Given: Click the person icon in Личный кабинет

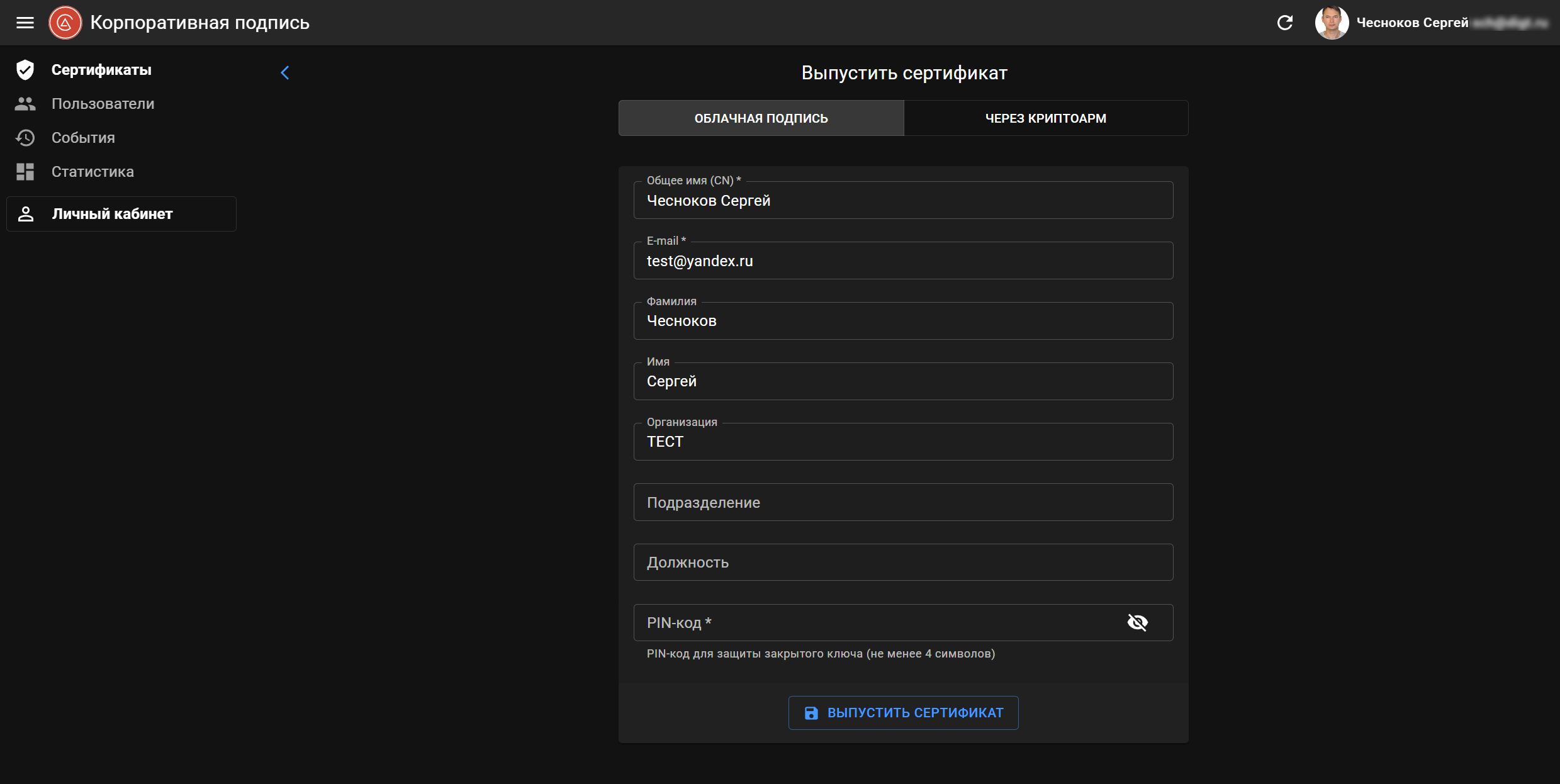Looking at the screenshot, I should (x=26, y=214).
